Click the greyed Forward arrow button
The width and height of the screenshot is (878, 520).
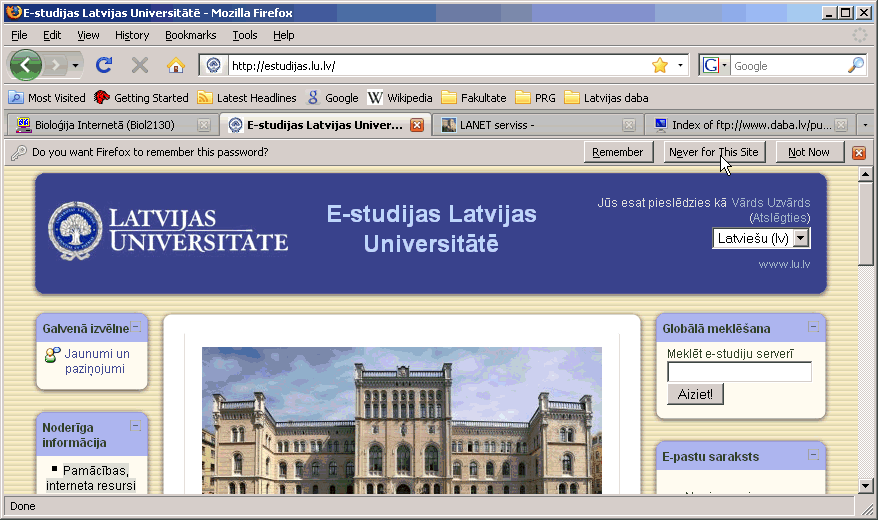click(x=55, y=65)
